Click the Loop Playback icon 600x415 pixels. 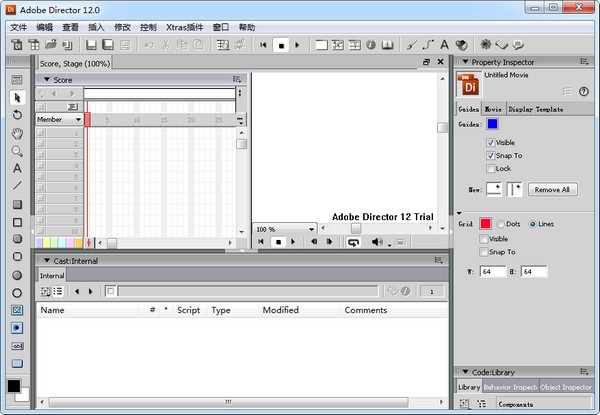(x=353, y=241)
